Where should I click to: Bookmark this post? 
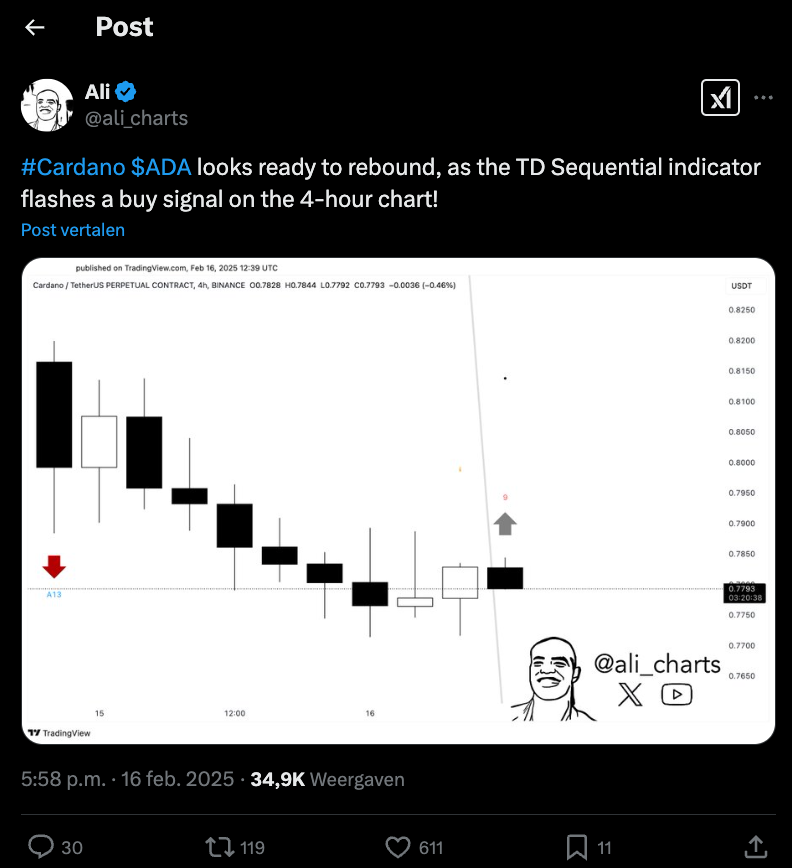[x=577, y=847]
